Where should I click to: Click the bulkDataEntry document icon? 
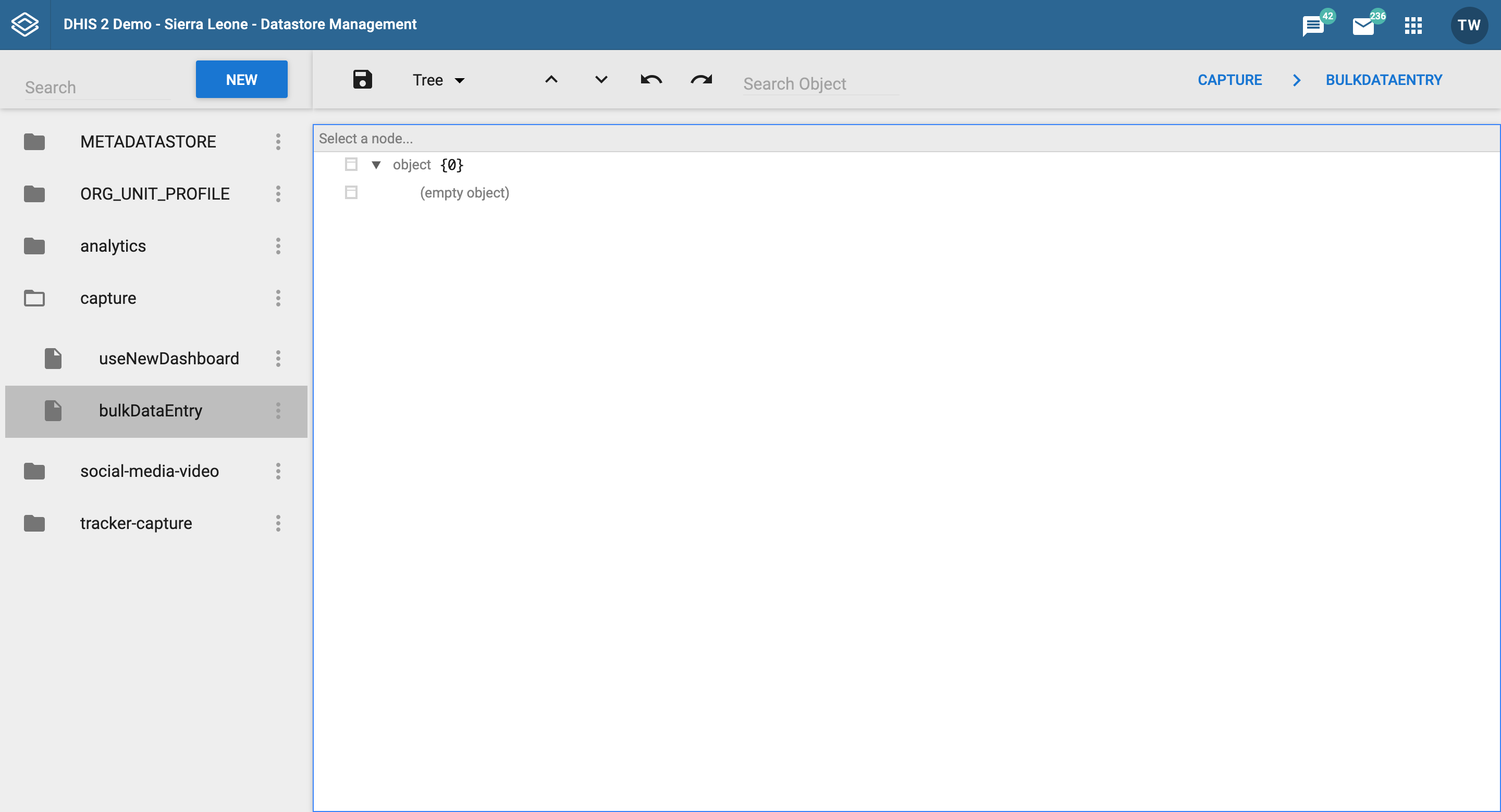click(53, 410)
